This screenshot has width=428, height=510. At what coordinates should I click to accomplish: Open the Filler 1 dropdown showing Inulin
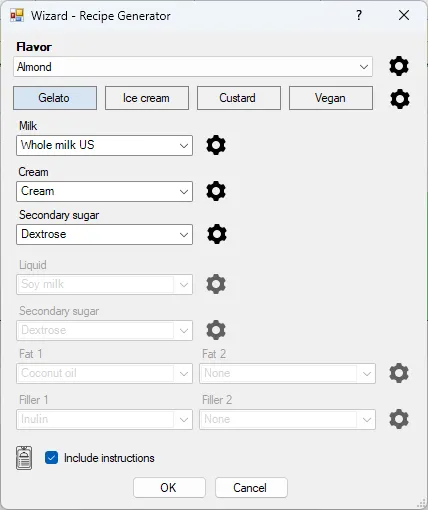coord(104,419)
